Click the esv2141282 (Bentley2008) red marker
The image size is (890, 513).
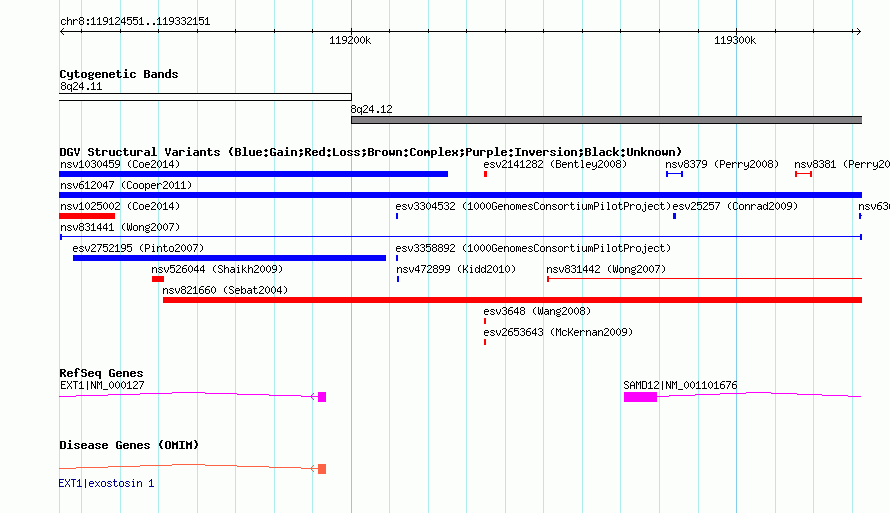(485, 174)
